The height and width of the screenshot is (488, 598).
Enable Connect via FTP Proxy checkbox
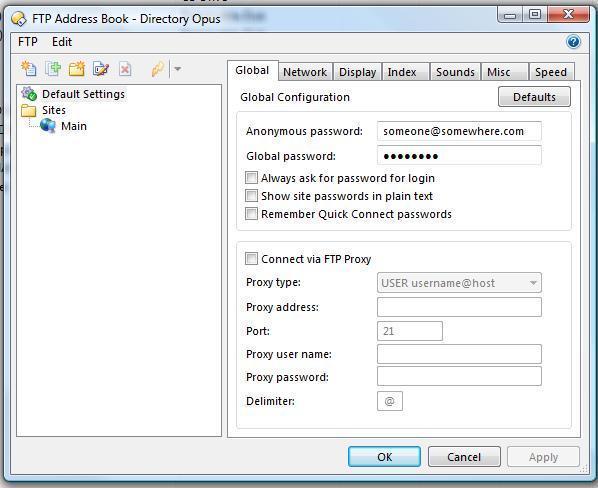click(251, 258)
